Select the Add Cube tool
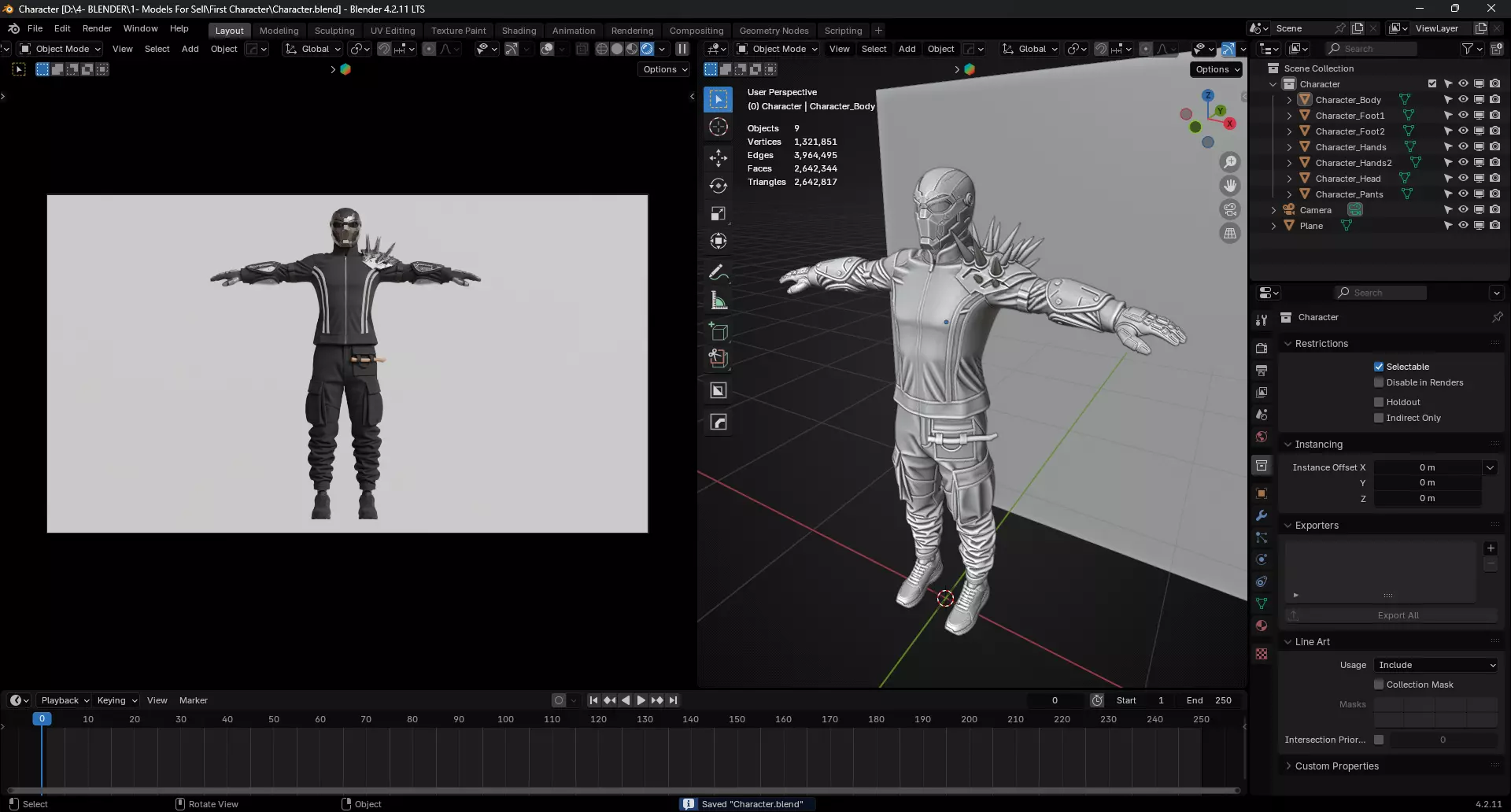The height and width of the screenshot is (812, 1511). [x=719, y=331]
